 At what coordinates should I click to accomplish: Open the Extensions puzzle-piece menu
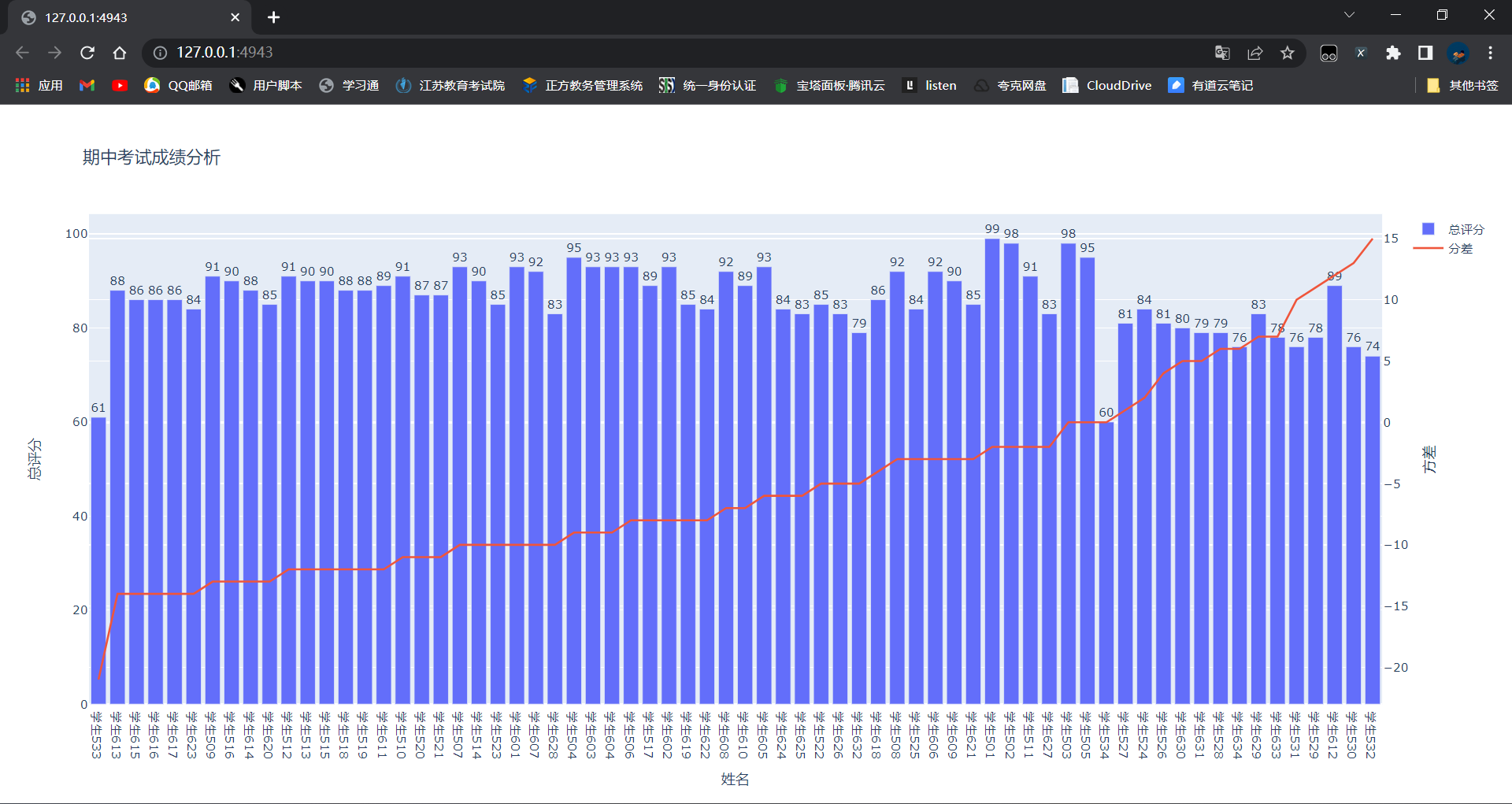1393,53
